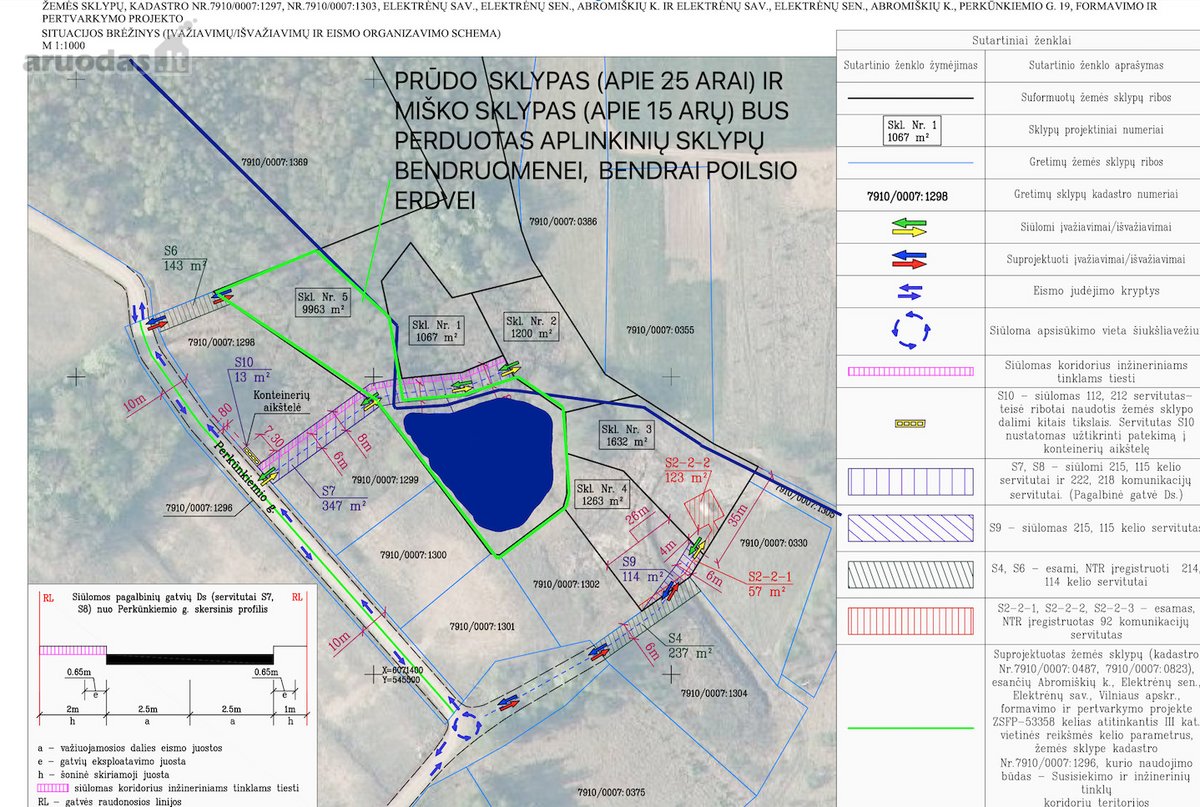Click cadastral number 7910/0007:1298 on the map
The height and width of the screenshot is (807, 1200).
click(x=222, y=342)
